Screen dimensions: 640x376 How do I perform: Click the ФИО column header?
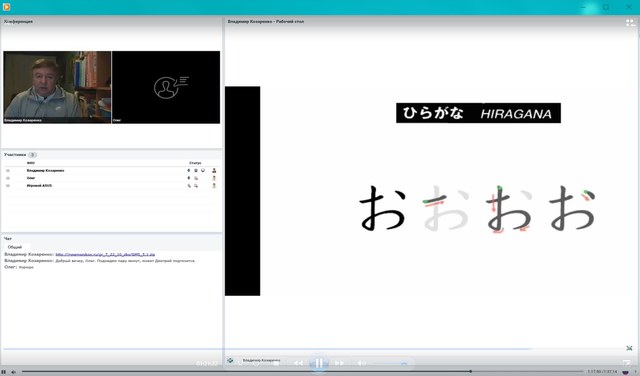coord(31,163)
